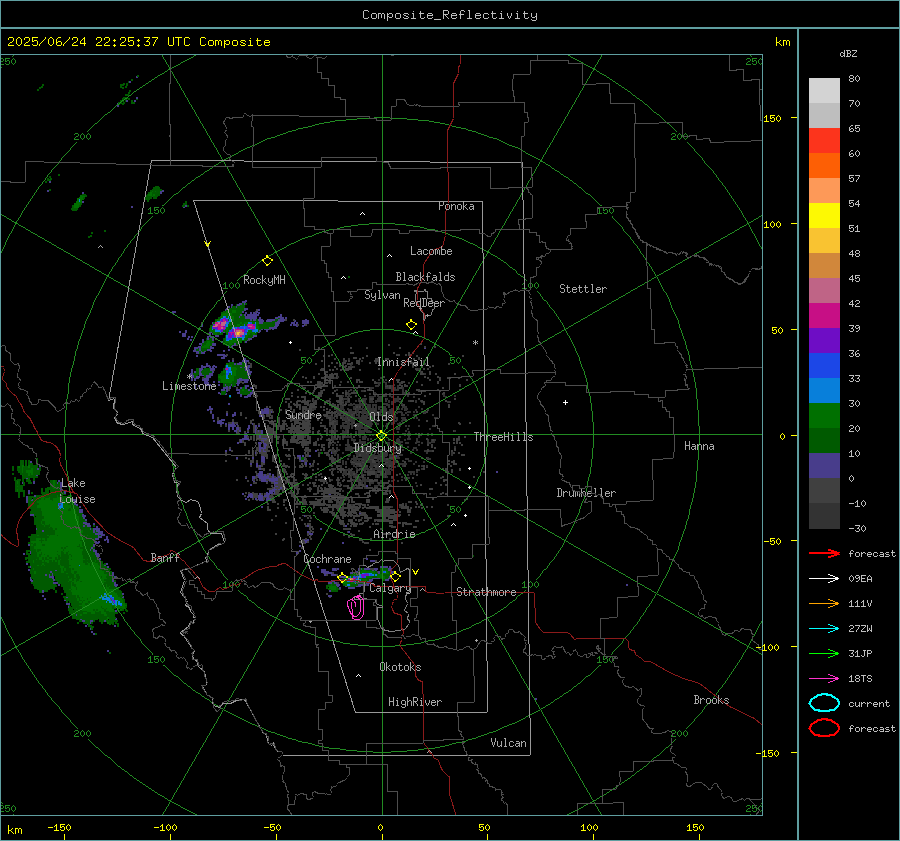
Task: Click the Blackfalds city label
Action: [x=425, y=277]
